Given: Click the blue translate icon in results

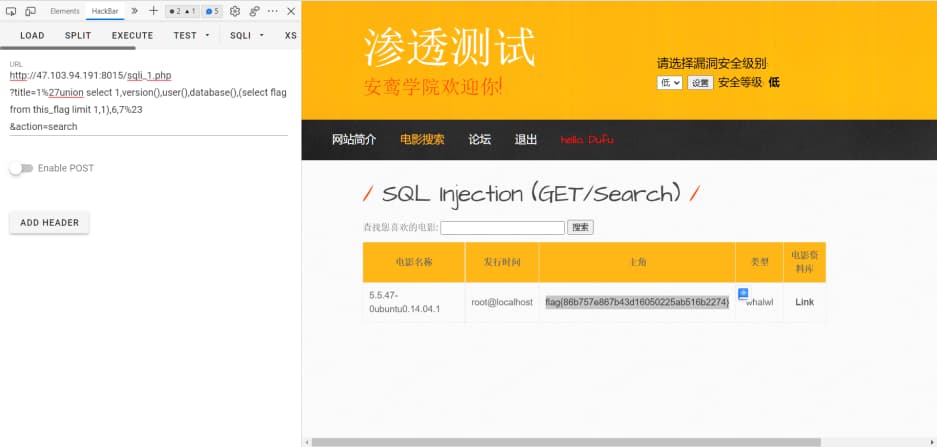Looking at the screenshot, I should click(743, 293).
